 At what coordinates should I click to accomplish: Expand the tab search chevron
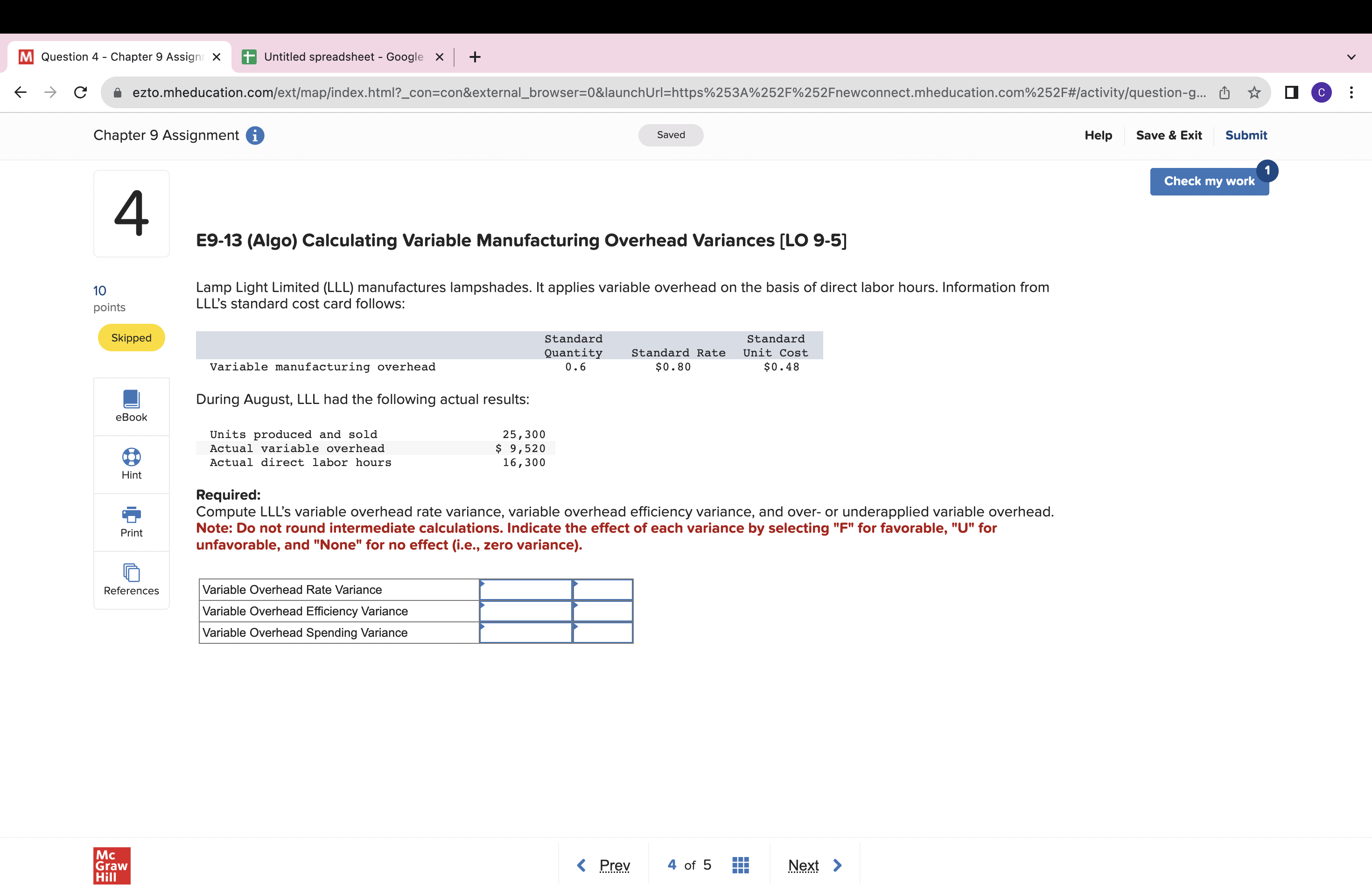[x=1351, y=57]
